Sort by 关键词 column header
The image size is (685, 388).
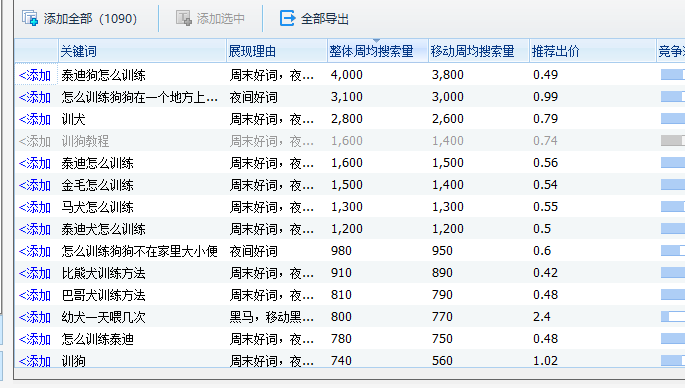coord(142,51)
